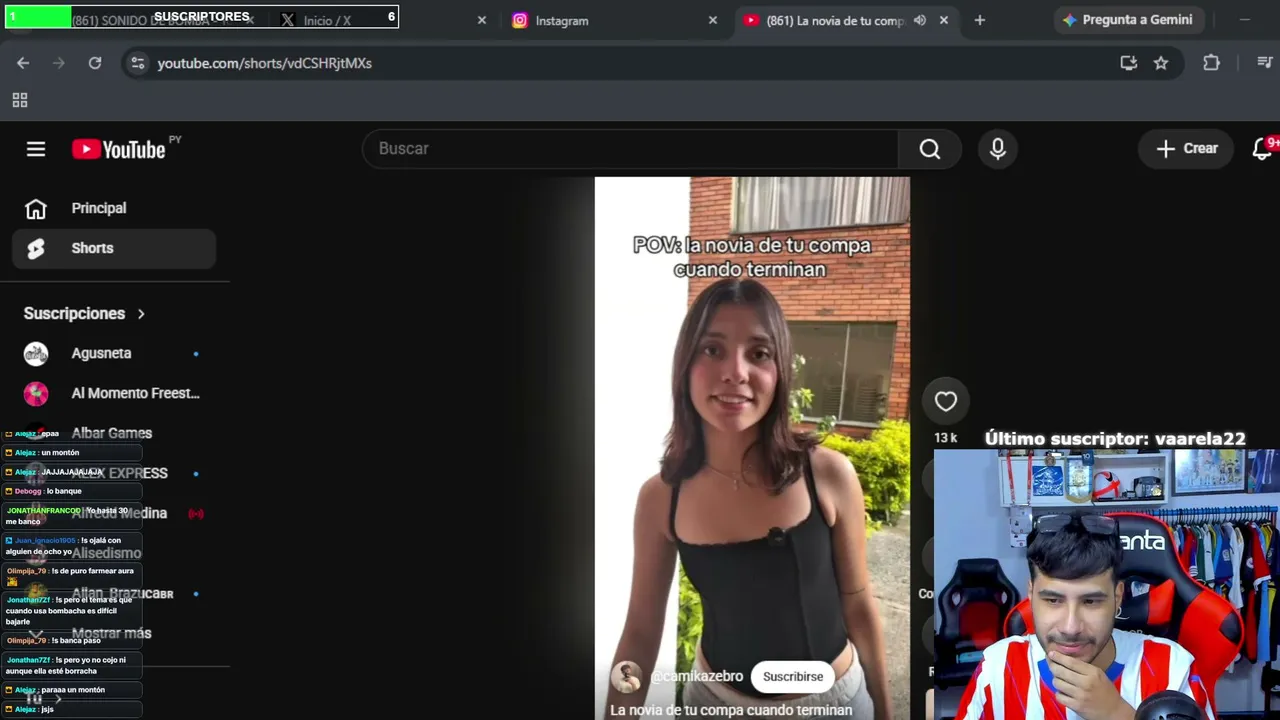Open the Albar Games channel

114,433
